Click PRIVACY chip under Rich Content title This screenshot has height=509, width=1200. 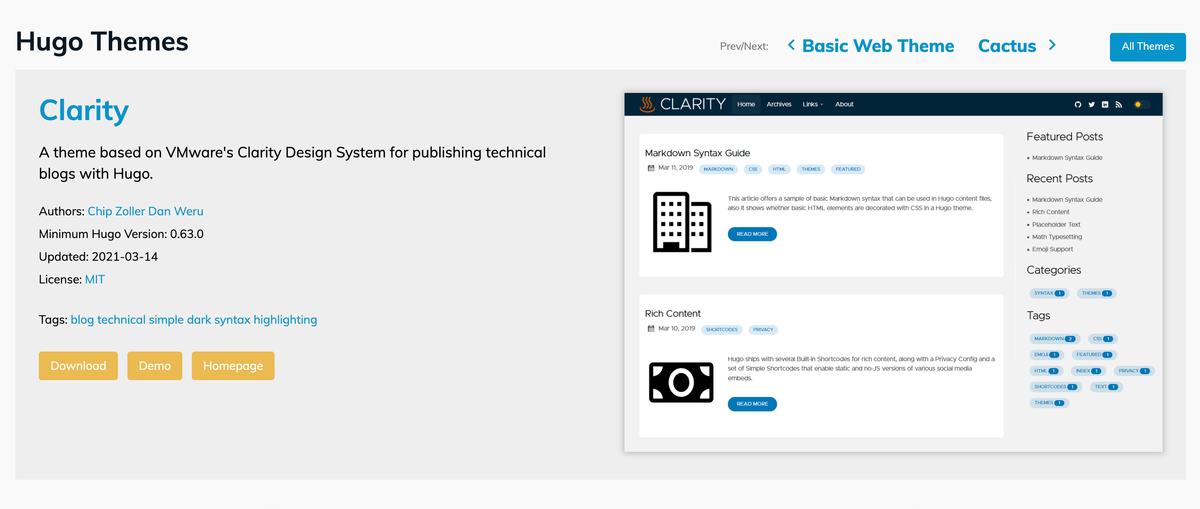[763, 329]
